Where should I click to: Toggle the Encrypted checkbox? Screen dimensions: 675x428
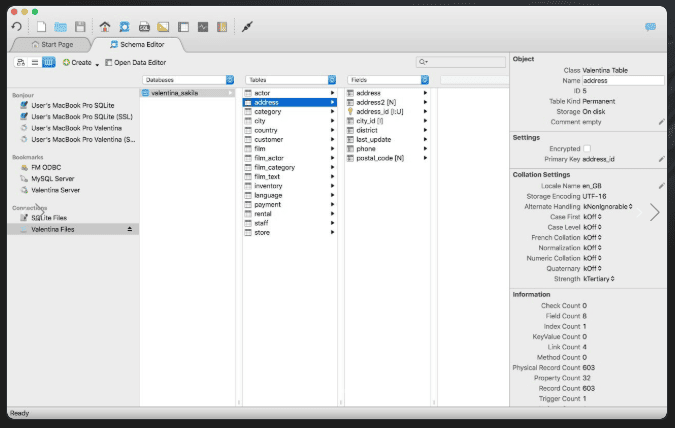click(587, 149)
